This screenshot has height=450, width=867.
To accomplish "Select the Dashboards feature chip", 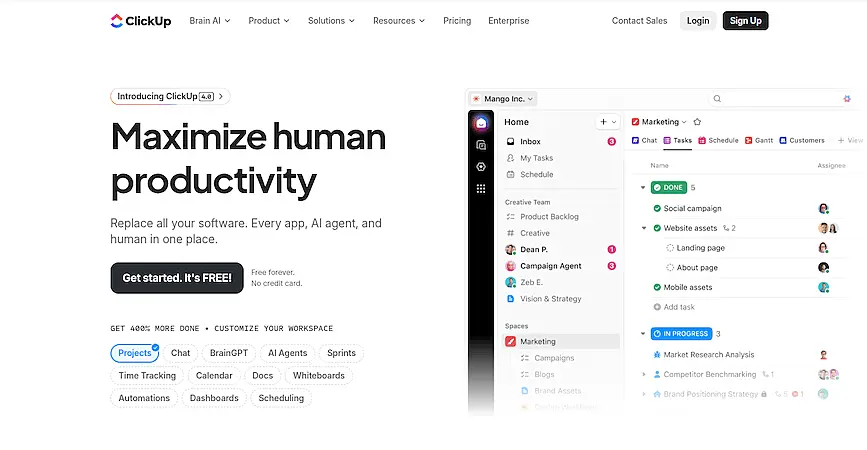I will [x=214, y=398].
